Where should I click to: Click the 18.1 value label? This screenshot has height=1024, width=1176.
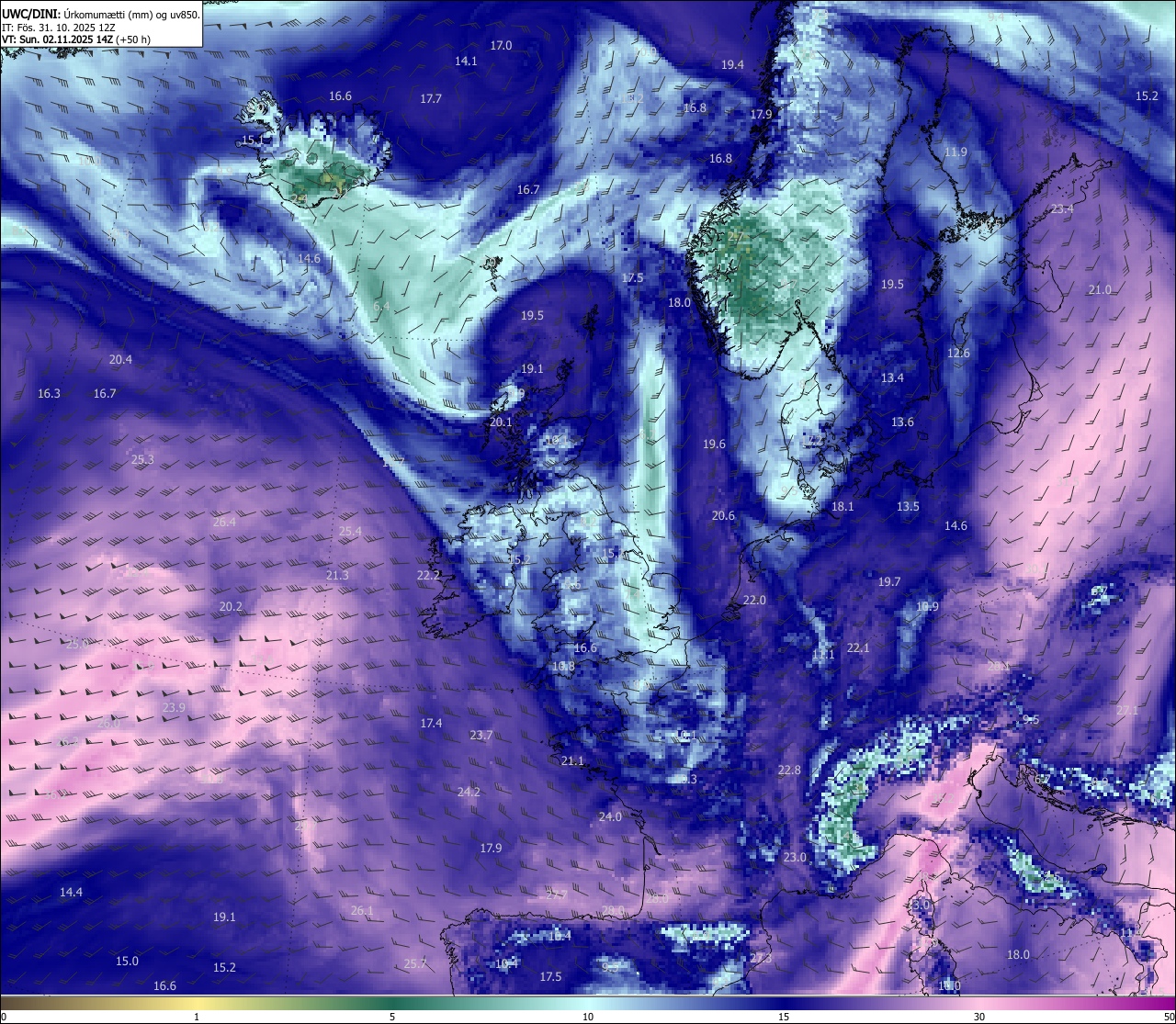coord(842,506)
